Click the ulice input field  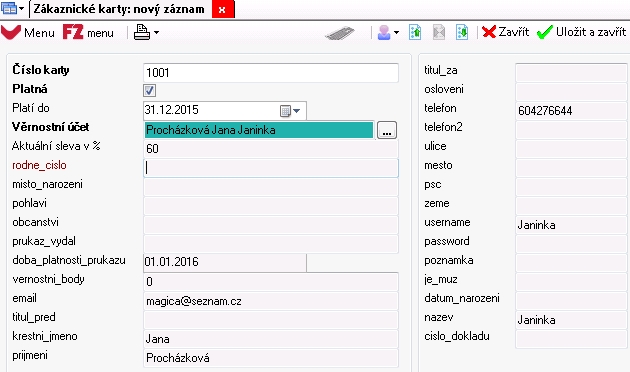tap(571, 149)
